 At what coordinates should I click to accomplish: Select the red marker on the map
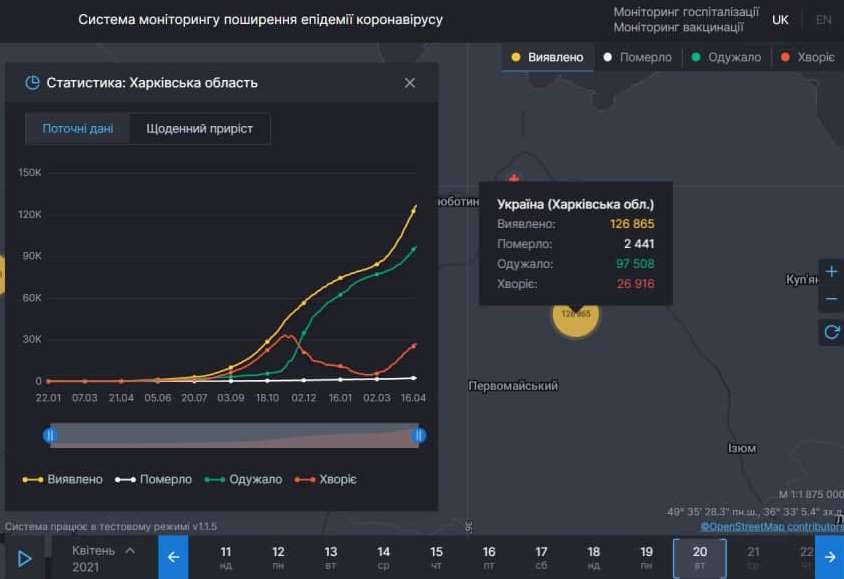[514, 178]
